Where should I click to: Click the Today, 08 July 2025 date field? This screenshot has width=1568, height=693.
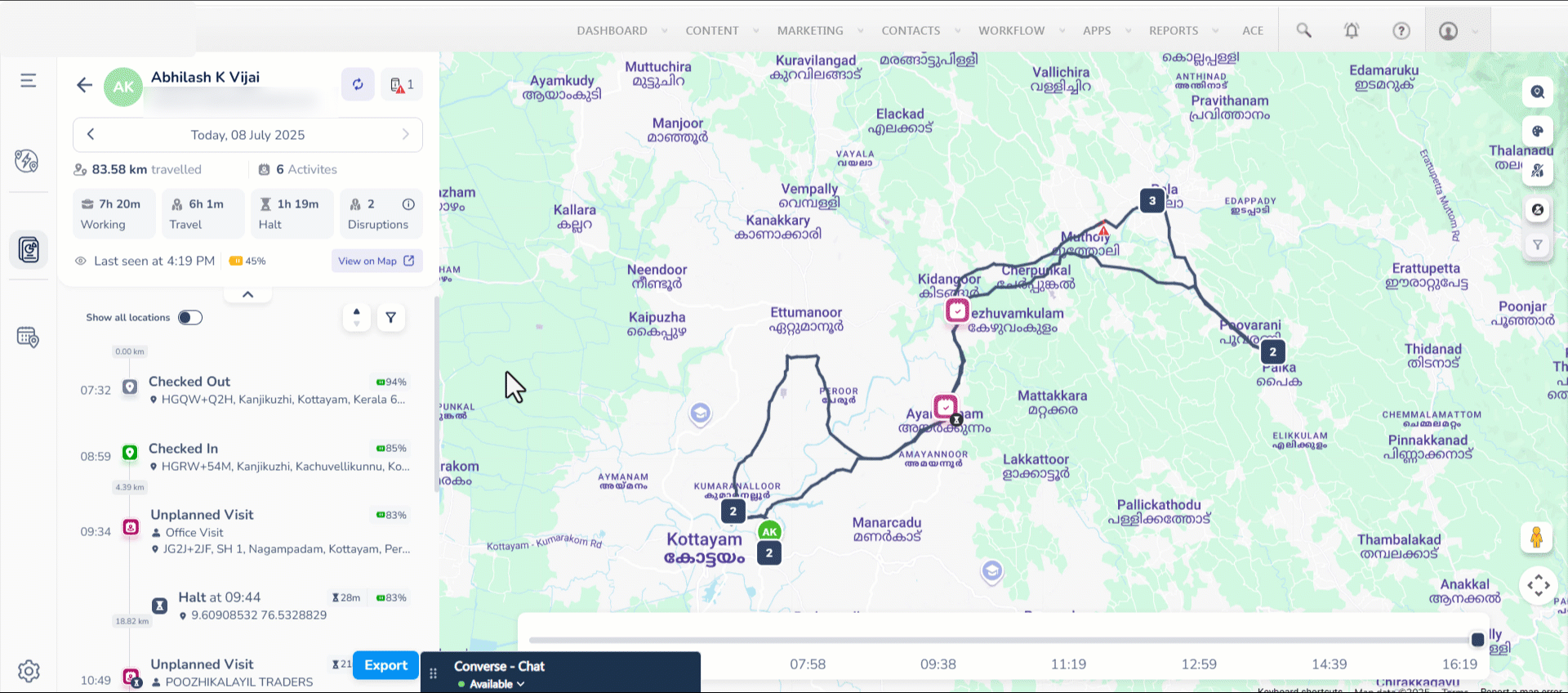point(247,135)
